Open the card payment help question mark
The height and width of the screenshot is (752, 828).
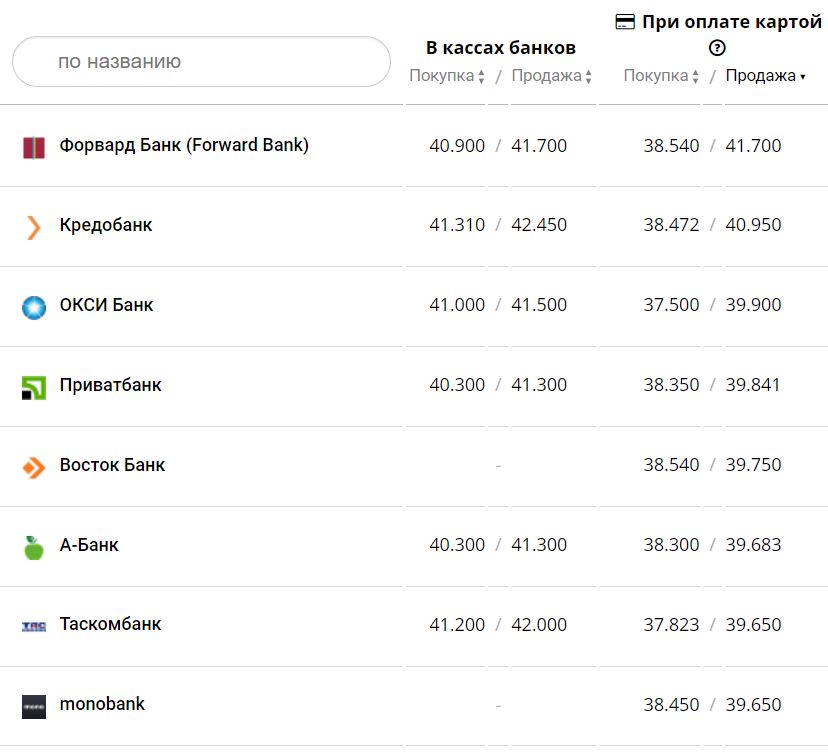pos(717,48)
